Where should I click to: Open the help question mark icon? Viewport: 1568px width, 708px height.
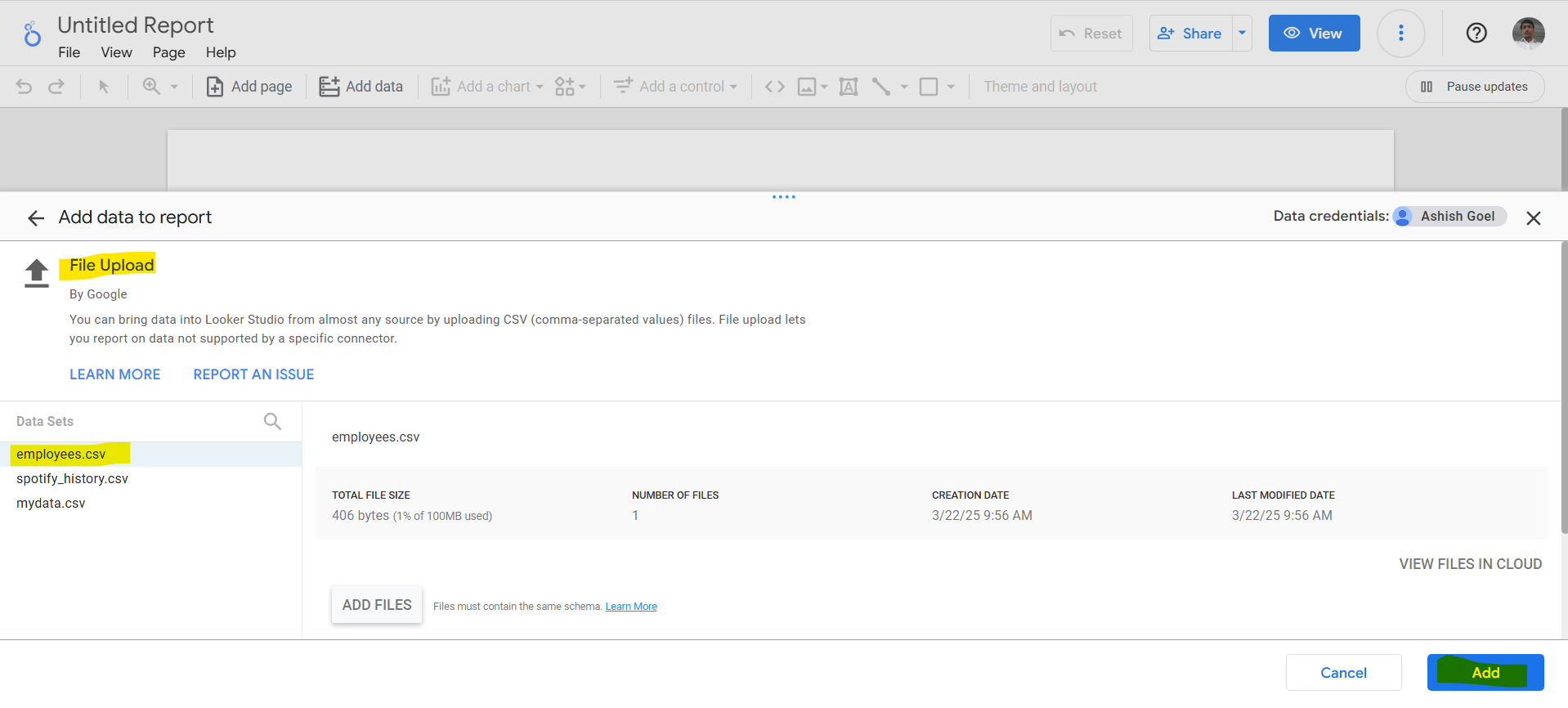1476,34
